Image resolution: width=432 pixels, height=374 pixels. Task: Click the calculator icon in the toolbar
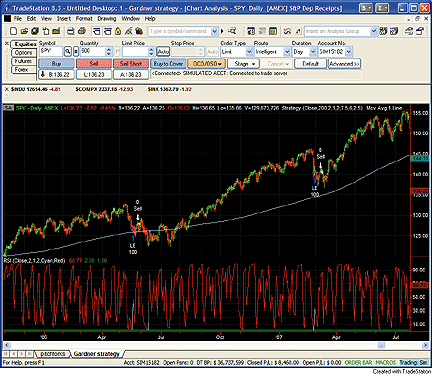coord(273,31)
